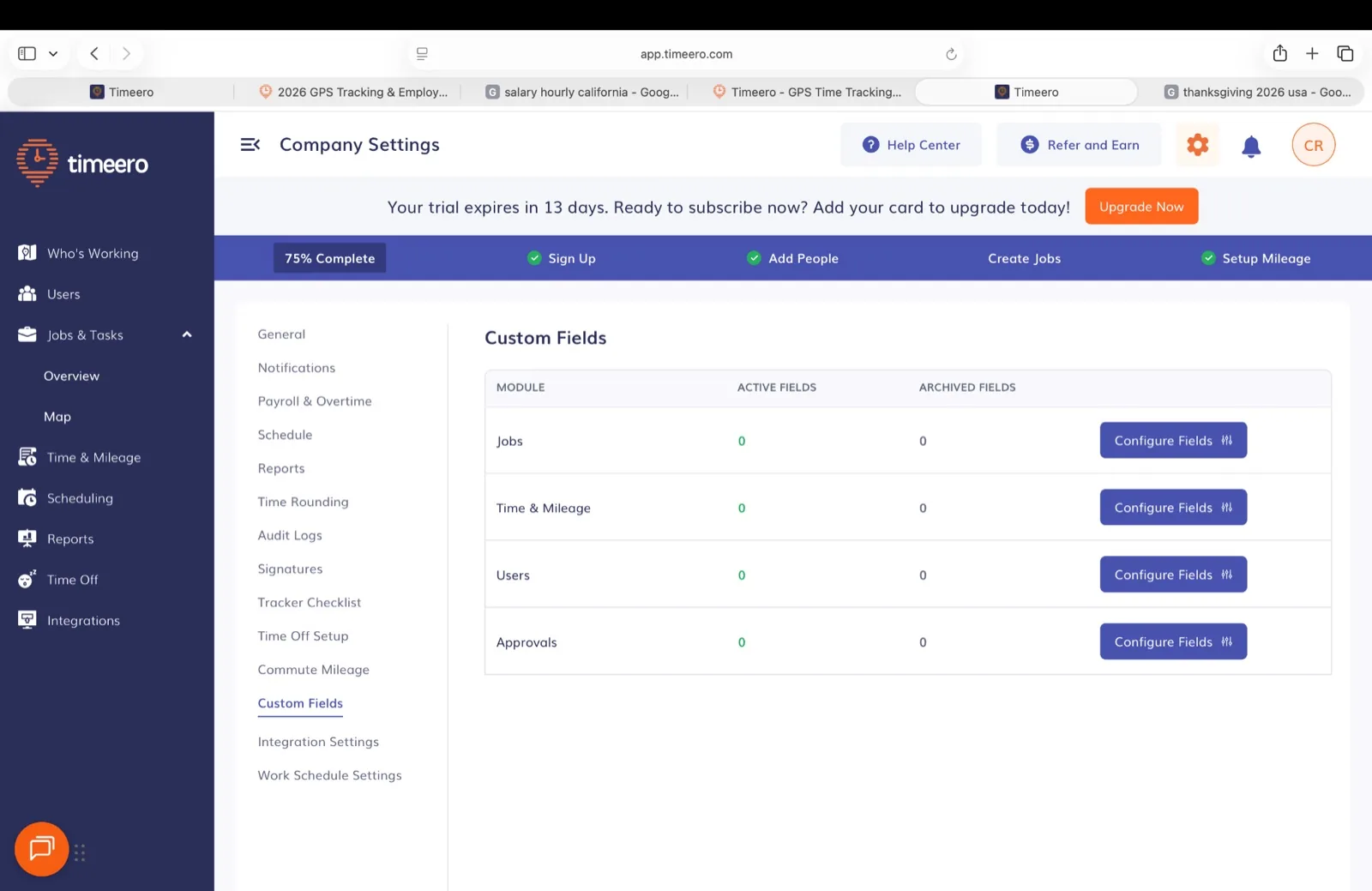This screenshot has width=1372, height=891.
Task: Open the General settings section
Action: coord(281,334)
